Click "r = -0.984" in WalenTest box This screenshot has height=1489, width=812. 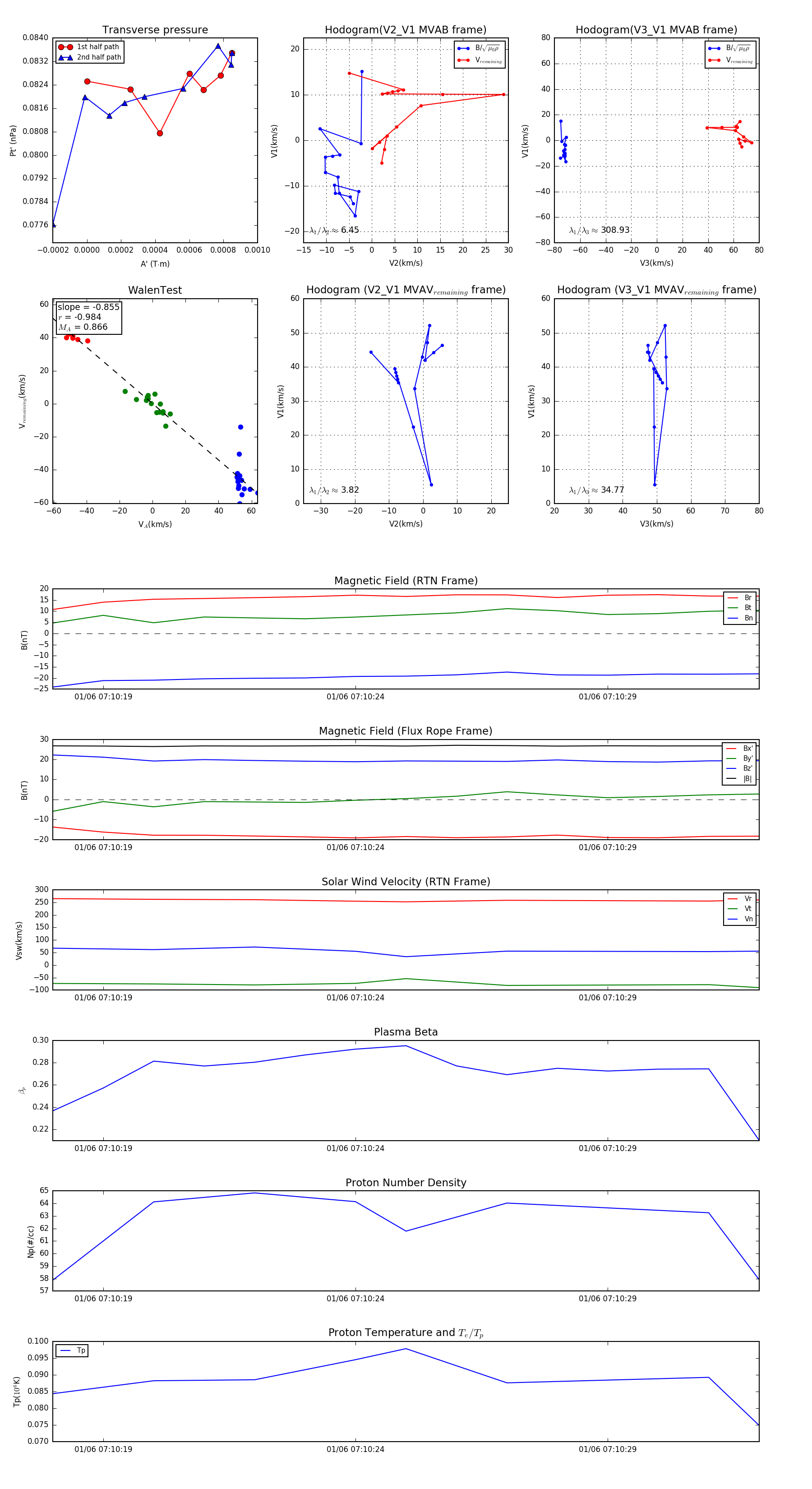[80, 317]
